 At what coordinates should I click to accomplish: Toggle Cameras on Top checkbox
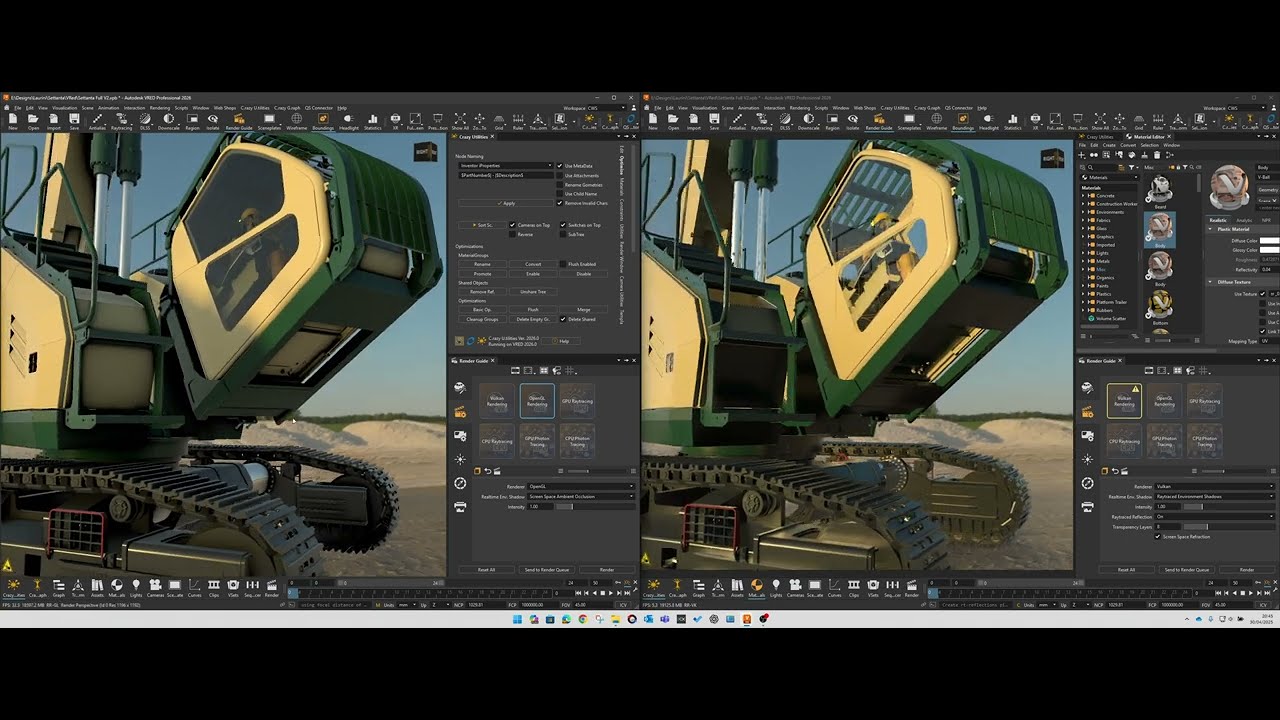coord(513,225)
